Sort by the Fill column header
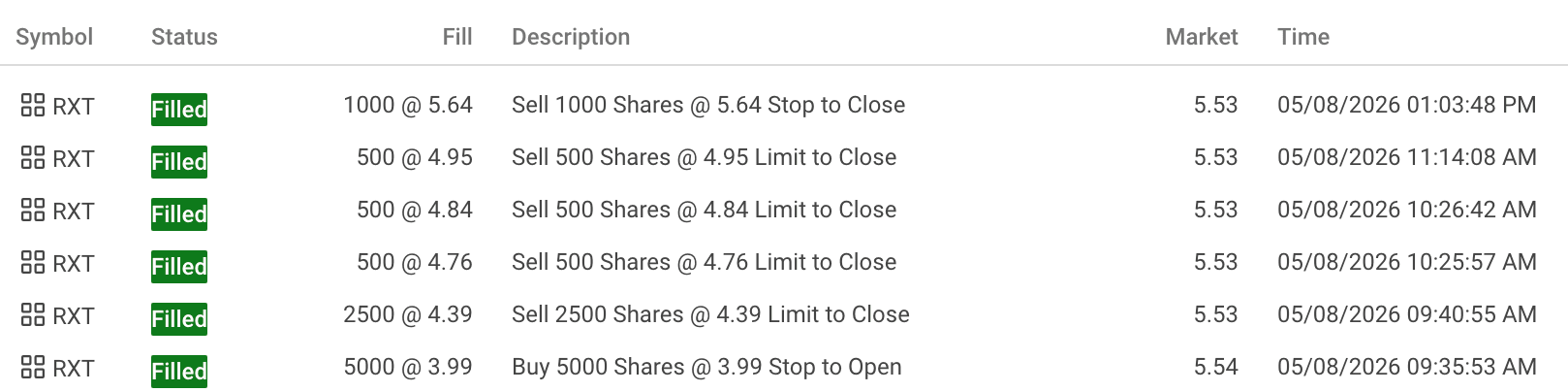The image size is (1568, 392). 457,37
